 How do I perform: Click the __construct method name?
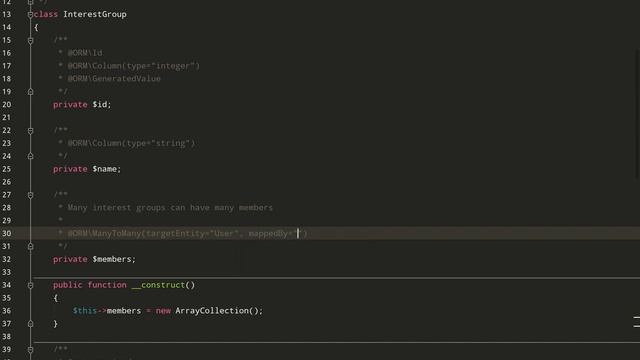tap(158, 285)
